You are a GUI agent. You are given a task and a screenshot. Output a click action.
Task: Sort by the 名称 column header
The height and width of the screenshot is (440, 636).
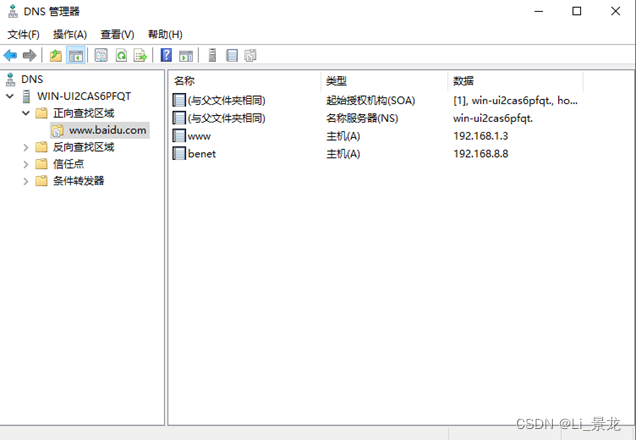pos(245,81)
